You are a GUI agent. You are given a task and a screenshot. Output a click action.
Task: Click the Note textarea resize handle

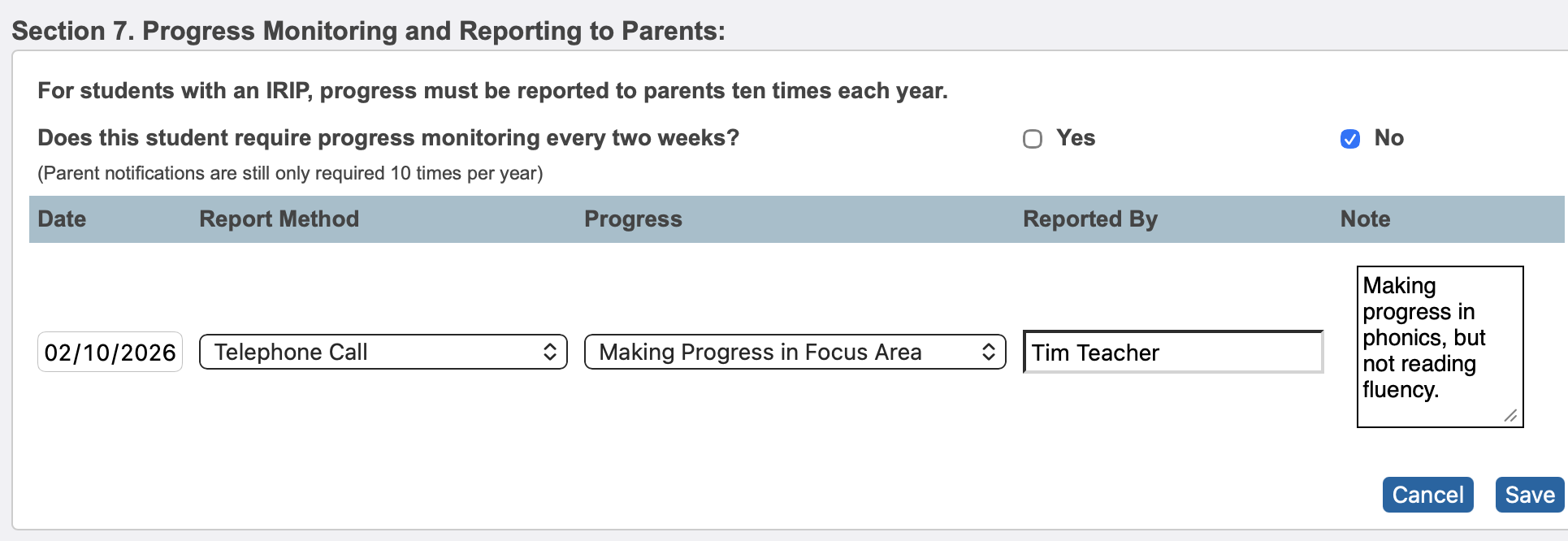(1510, 416)
